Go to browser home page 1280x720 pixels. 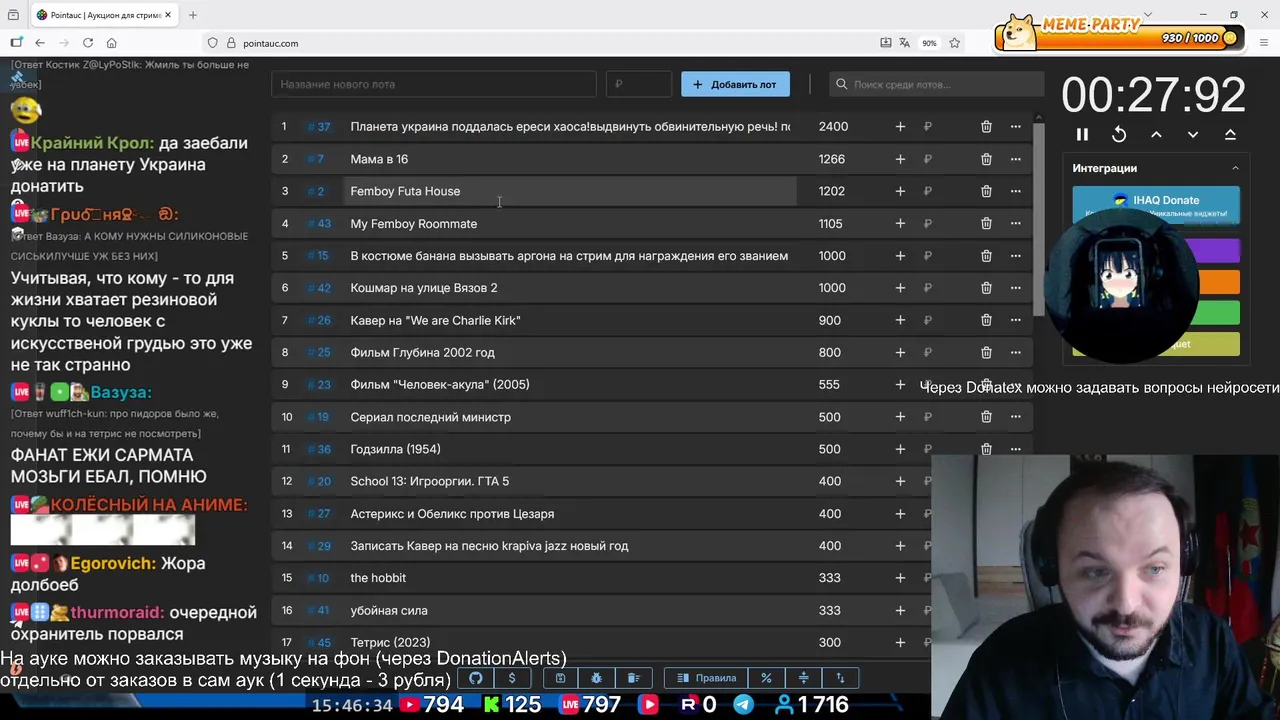[x=112, y=43]
